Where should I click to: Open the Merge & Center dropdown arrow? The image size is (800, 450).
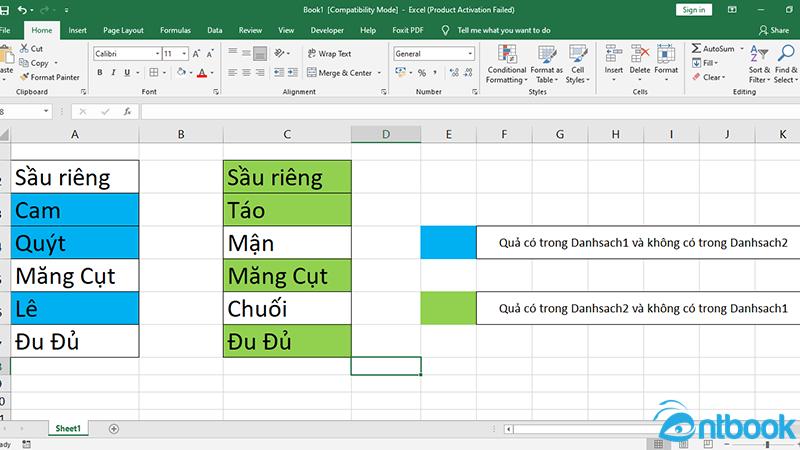(x=379, y=73)
